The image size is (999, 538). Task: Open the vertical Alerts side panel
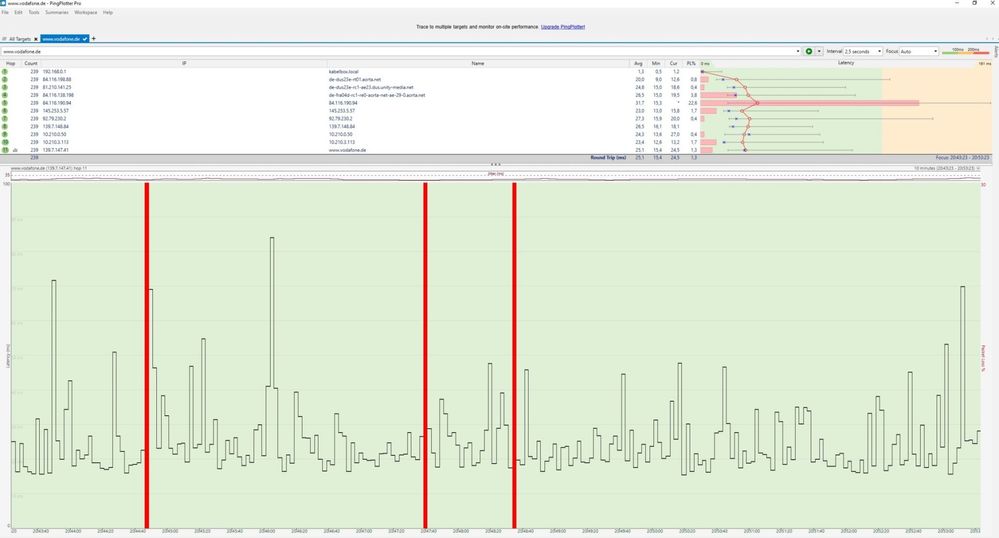[996, 52]
